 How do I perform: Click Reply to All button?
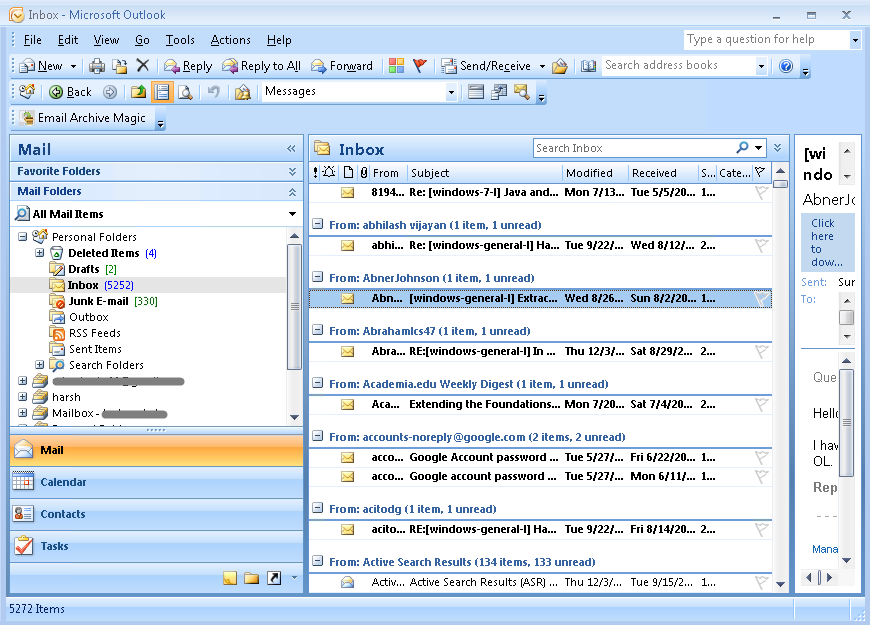[x=261, y=66]
